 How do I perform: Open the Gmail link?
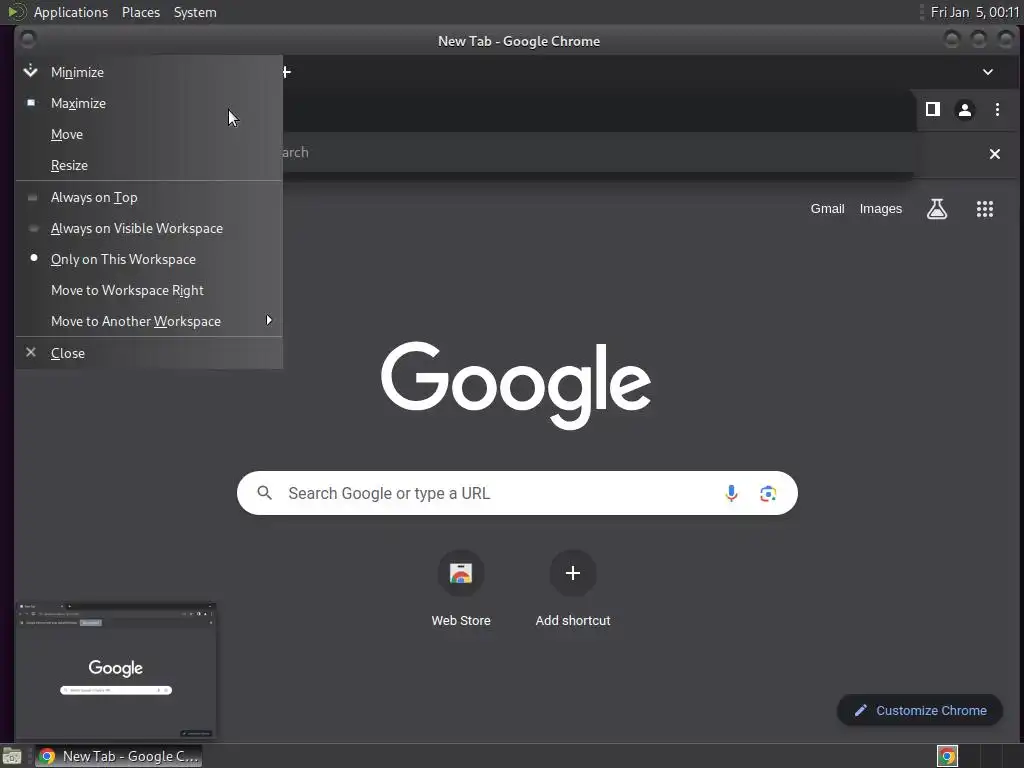[827, 209]
